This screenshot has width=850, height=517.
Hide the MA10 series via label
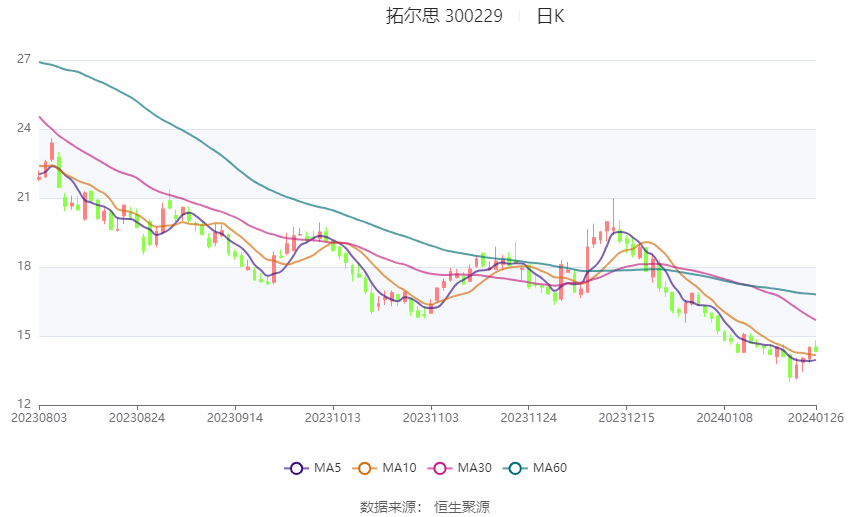coord(400,468)
